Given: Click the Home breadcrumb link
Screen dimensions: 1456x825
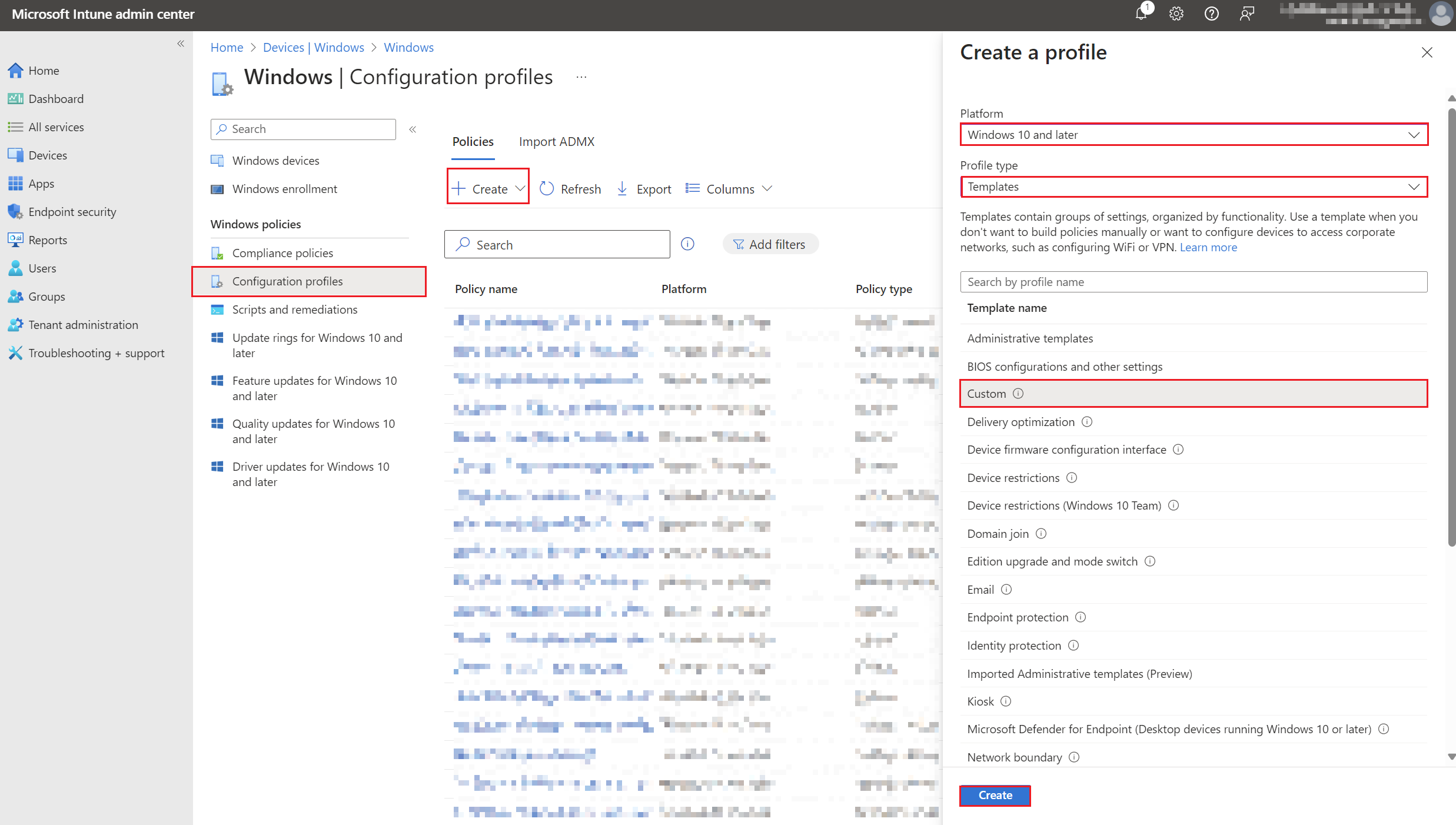Looking at the screenshot, I should 227,48.
